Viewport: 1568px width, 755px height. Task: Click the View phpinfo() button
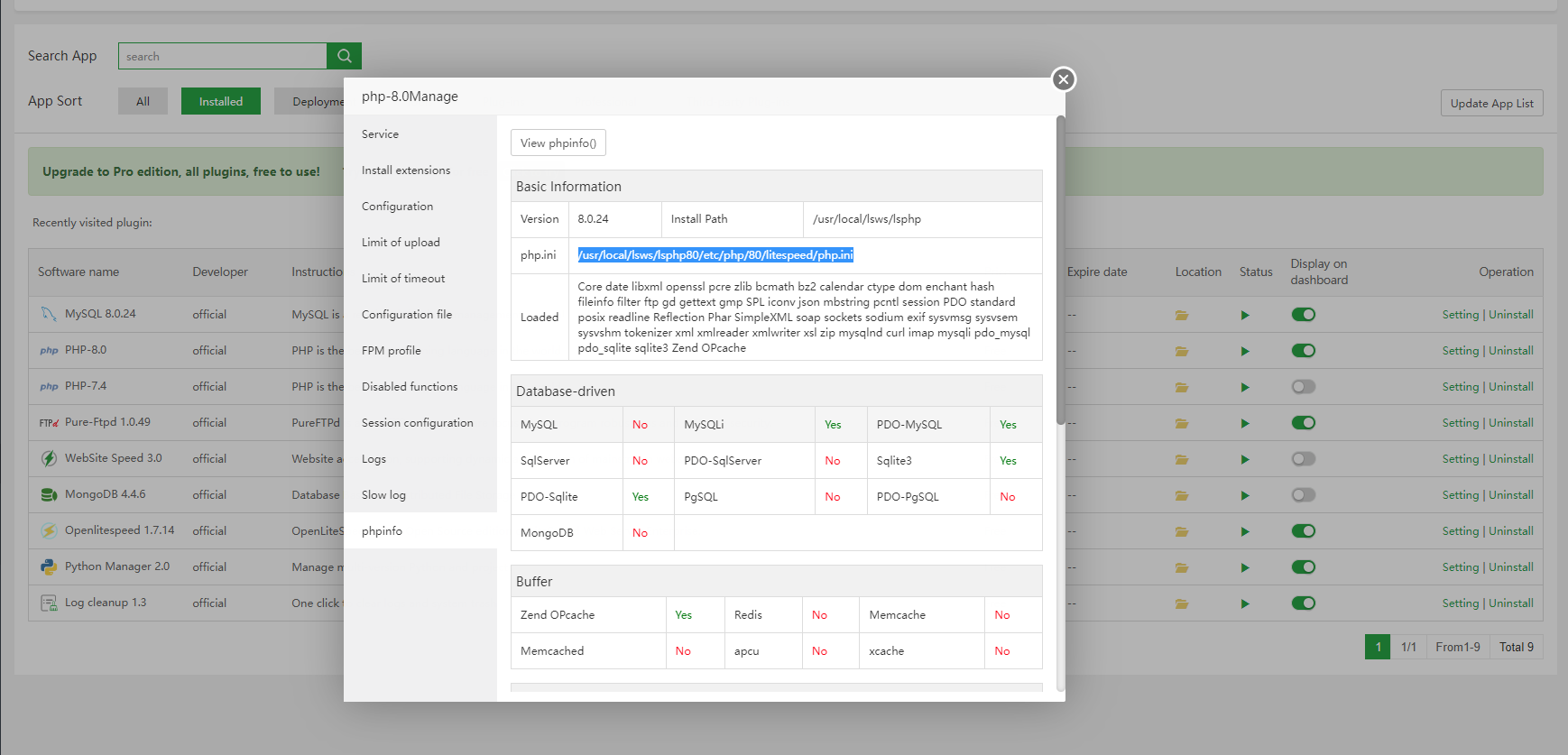(x=558, y=143)
